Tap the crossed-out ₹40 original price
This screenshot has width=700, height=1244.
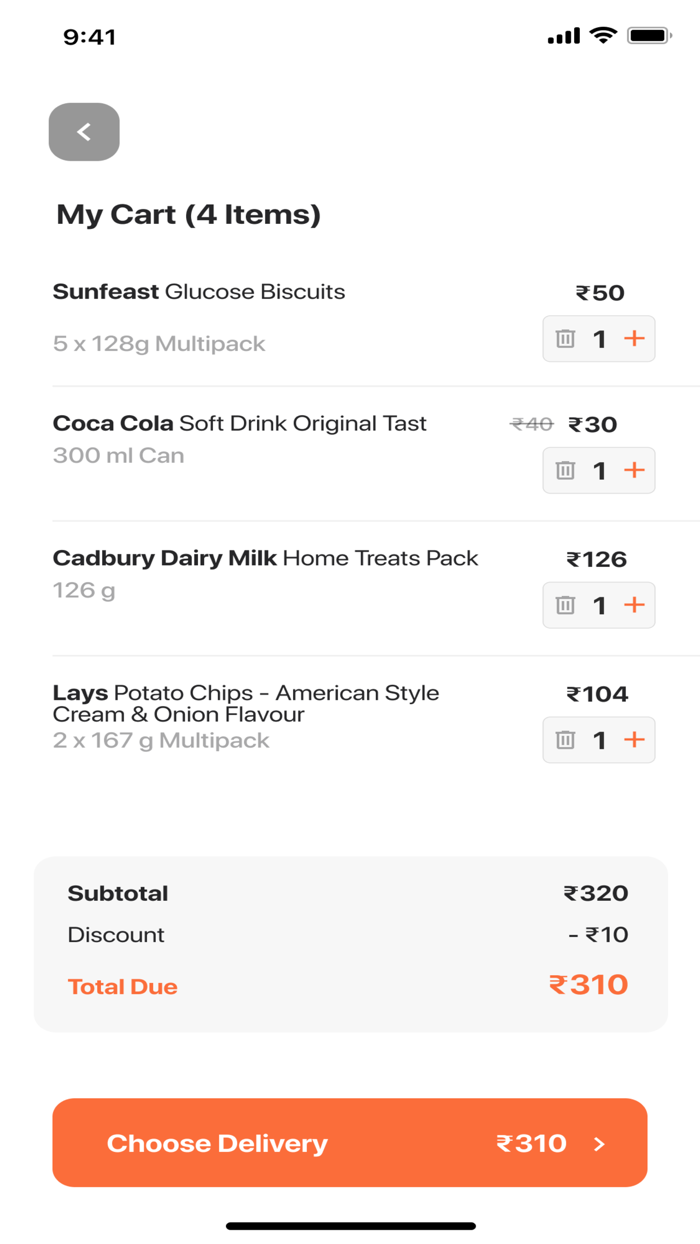pyautogui.click(x=531, y=425)
